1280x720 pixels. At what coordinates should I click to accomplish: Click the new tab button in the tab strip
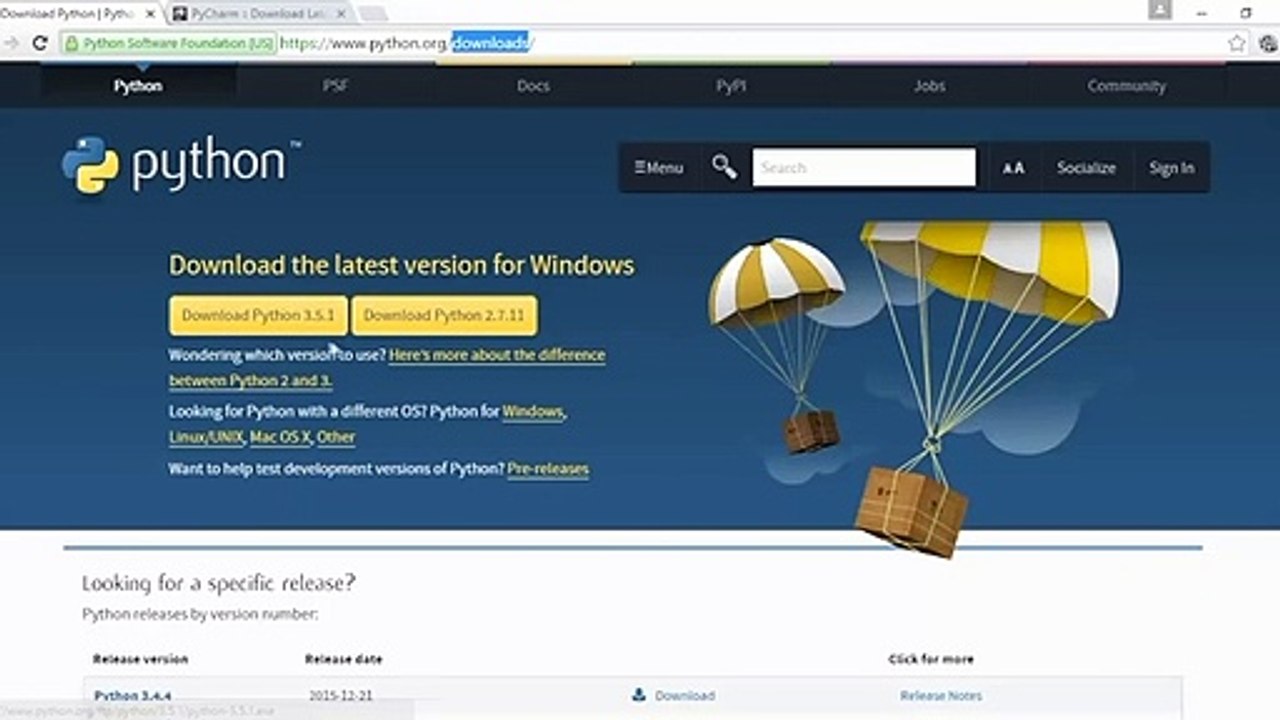(372, 13)
